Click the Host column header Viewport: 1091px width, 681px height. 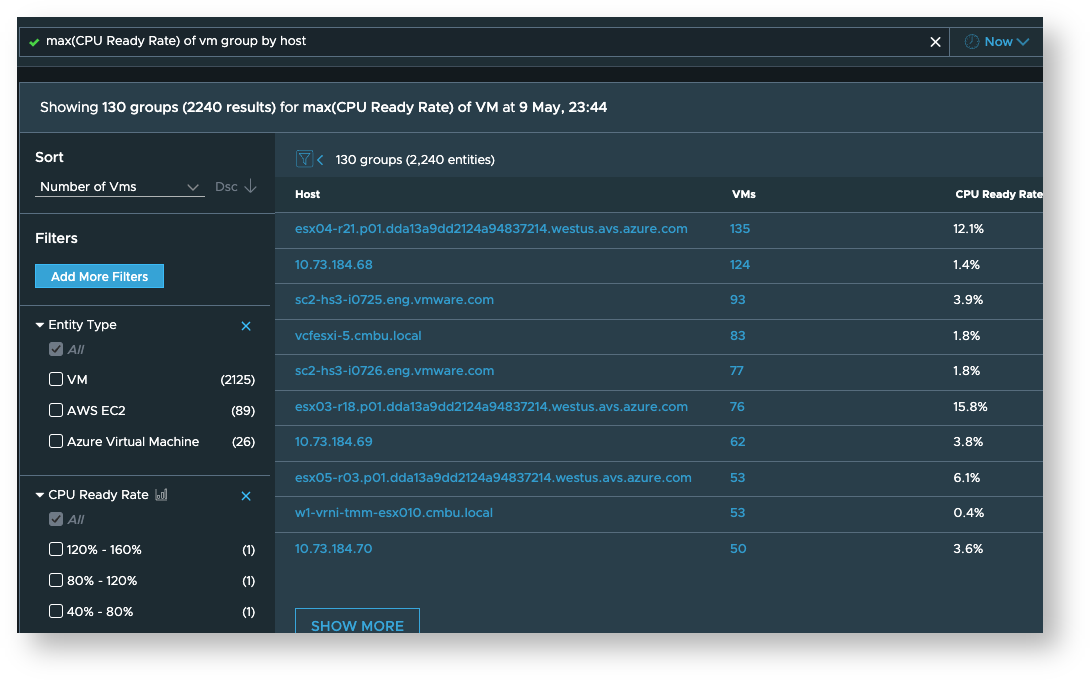click(x=308, y=195)
